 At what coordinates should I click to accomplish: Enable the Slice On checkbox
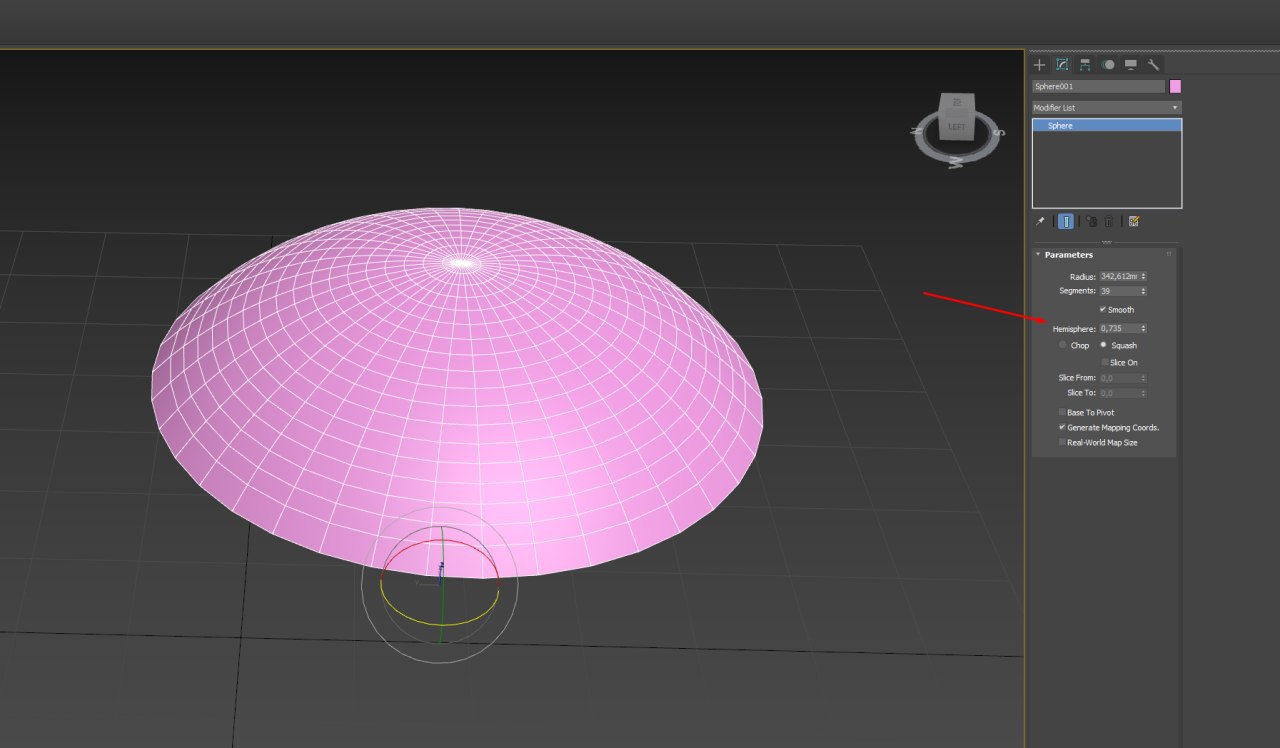pos(1105,362)
